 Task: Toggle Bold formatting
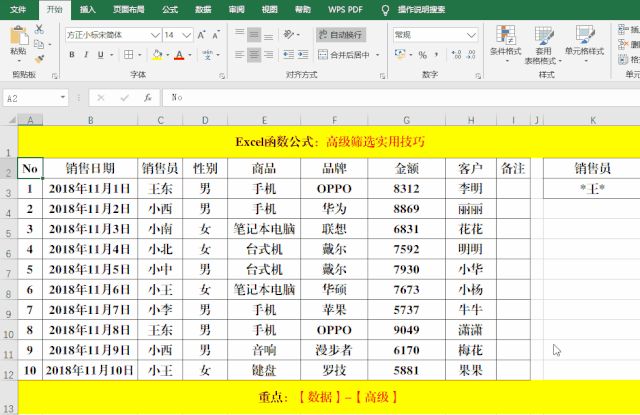[x=73, y=55]
